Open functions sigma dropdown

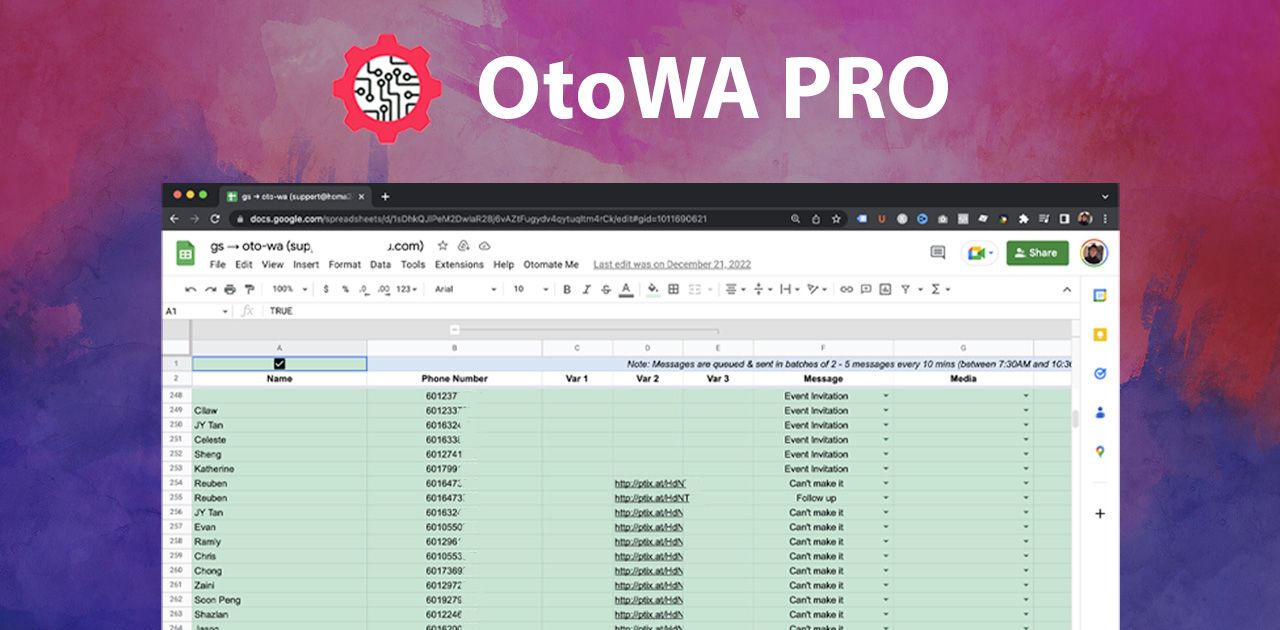940,289
